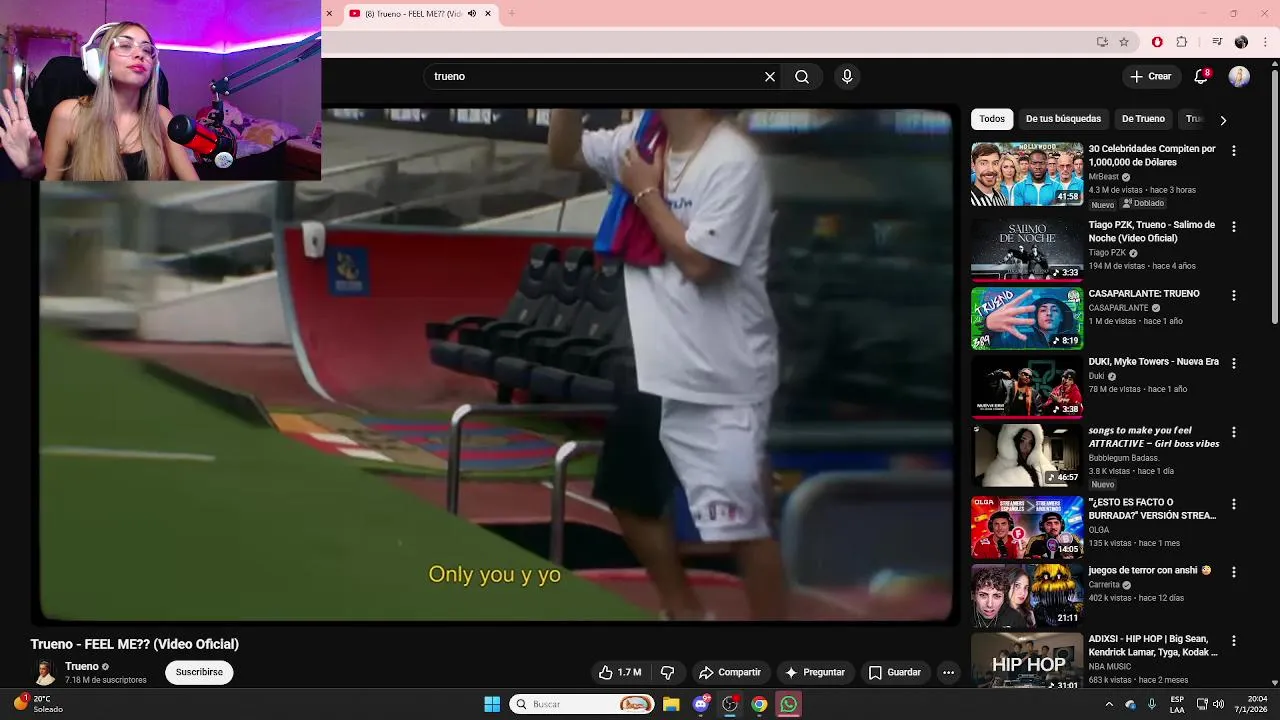This screenshot has width=1280, height=720.
Task: Open the Trueno channel name link
Action: click(x=82, y=666)
